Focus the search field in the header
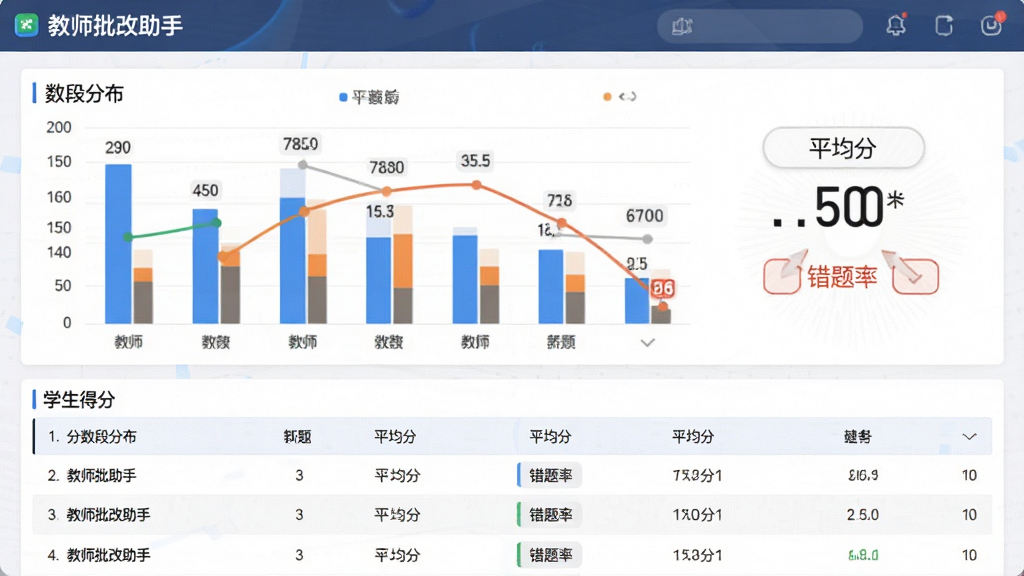Screen dimensions: 1024x576 (760, 26)
